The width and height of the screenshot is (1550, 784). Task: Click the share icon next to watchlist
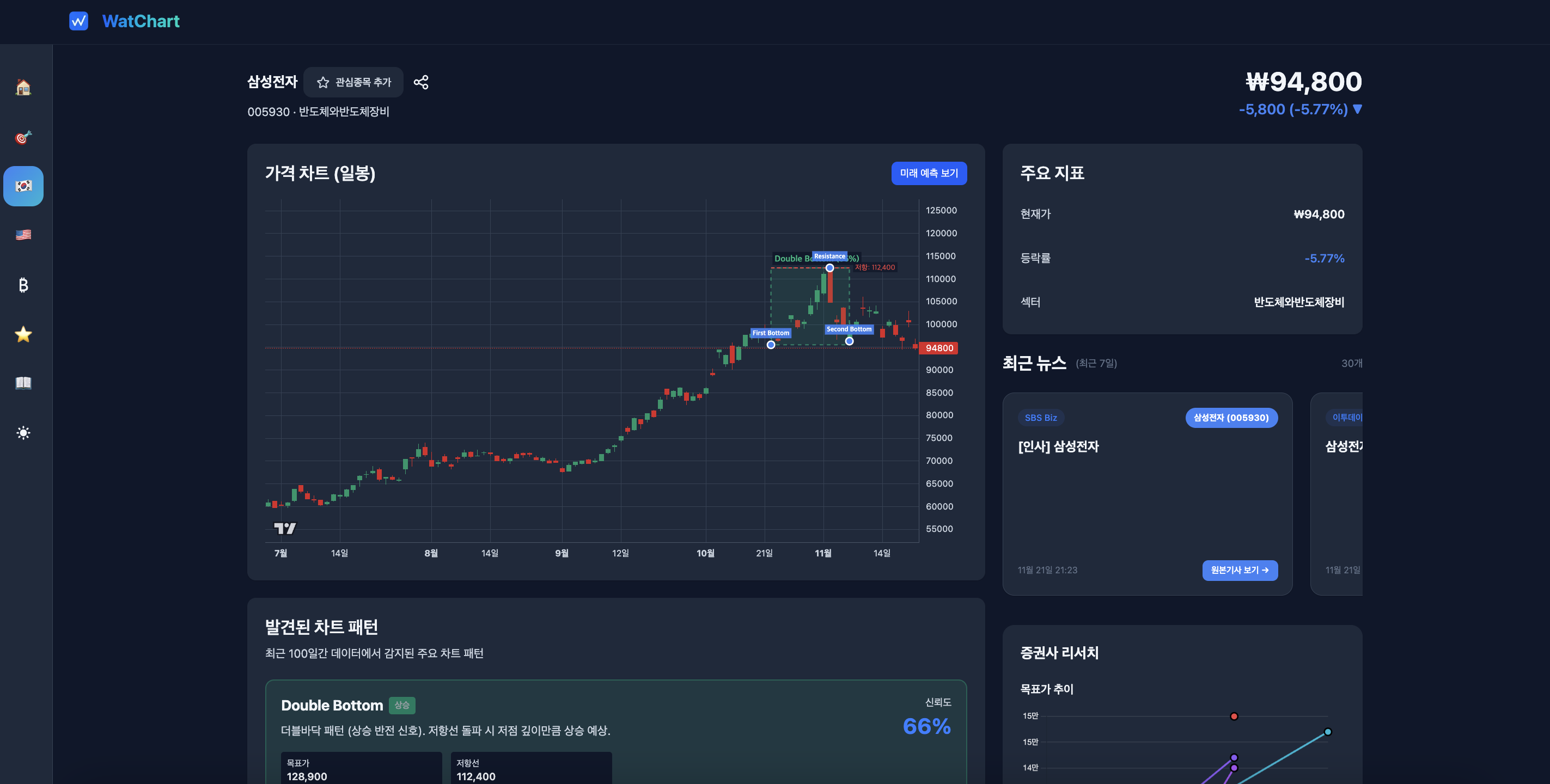click(x=420, y=82)
